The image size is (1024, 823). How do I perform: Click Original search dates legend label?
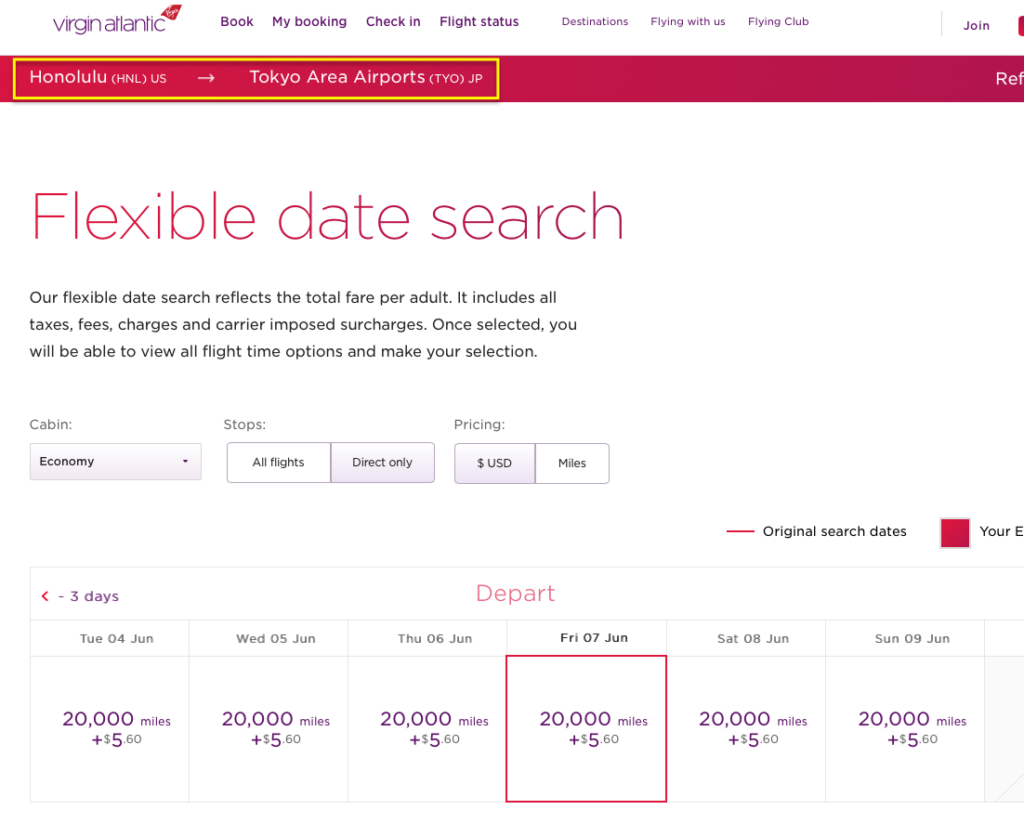[835, 532]
